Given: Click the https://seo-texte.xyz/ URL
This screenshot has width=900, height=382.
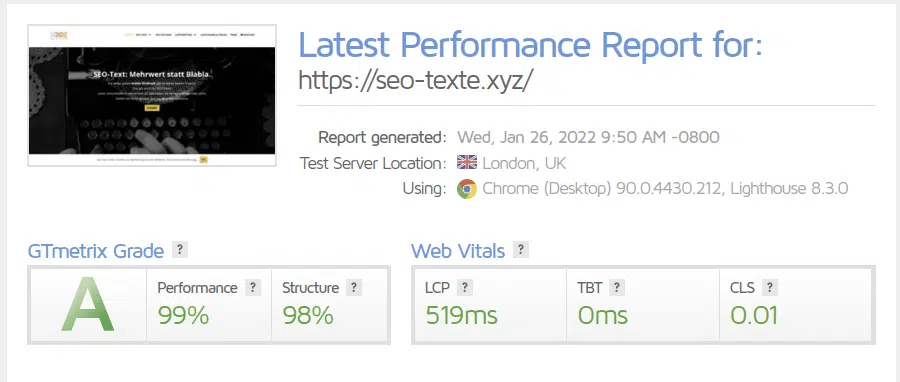Looking at the screenshot, I should pyautogui.click(x=416, y=81).
